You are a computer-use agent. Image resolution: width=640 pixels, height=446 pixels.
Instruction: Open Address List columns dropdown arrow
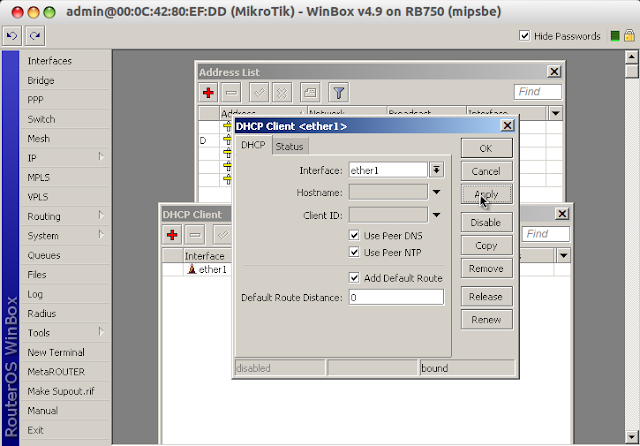(x=555, y=113)
